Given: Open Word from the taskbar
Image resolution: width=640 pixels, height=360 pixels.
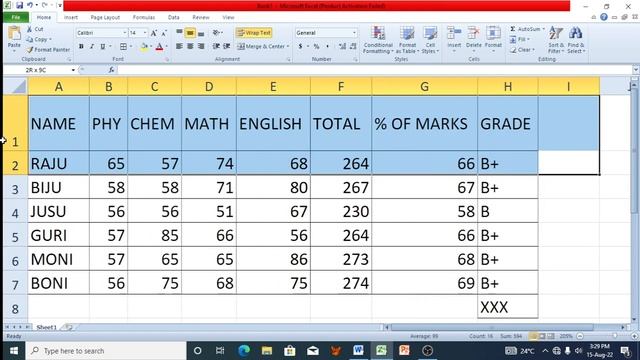Looking at the screenshot, I should (x=358, y=351).
